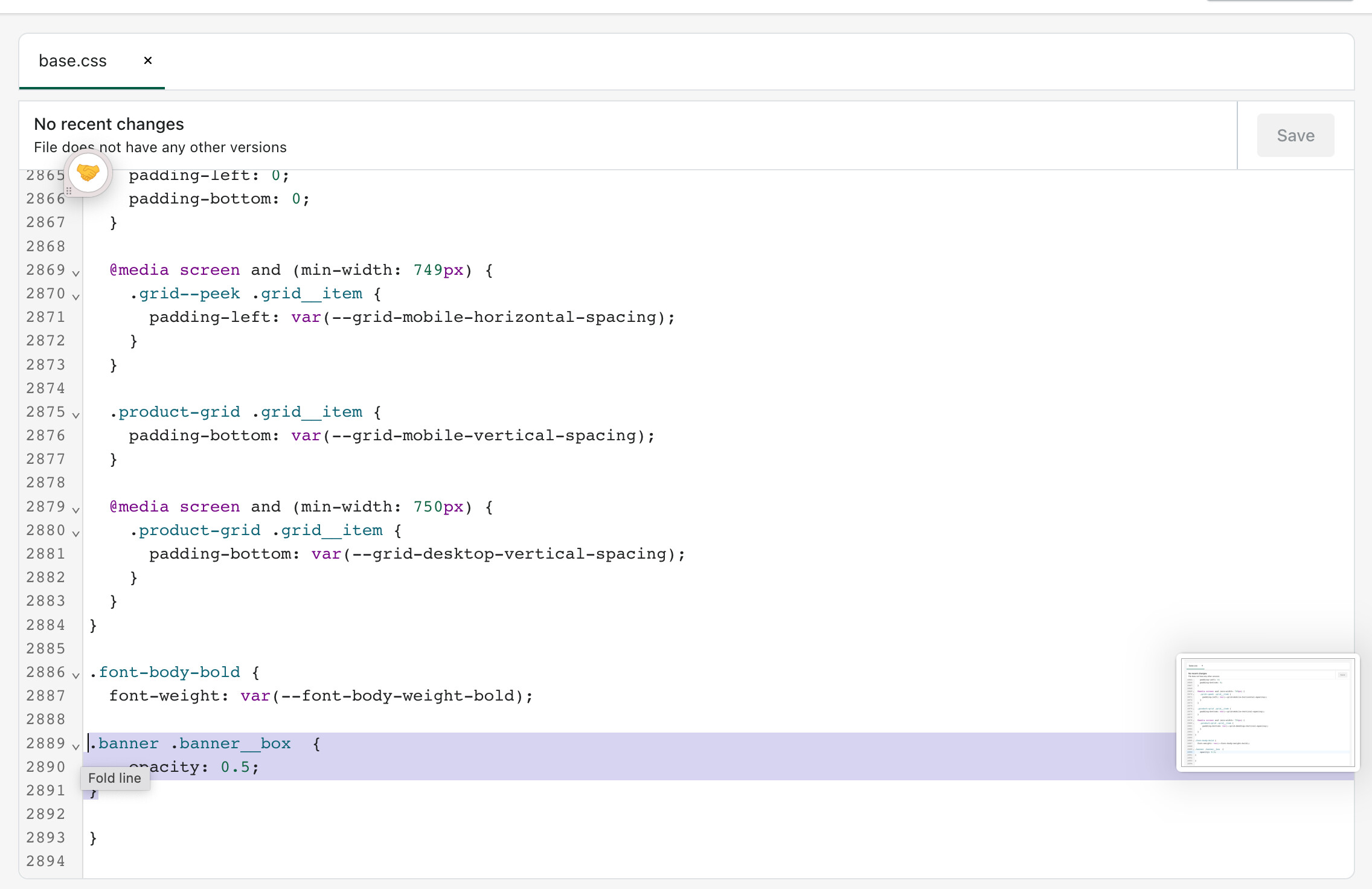Select the base.css file tab
This screenshot has height=889, width=1372.
point(72,61)
